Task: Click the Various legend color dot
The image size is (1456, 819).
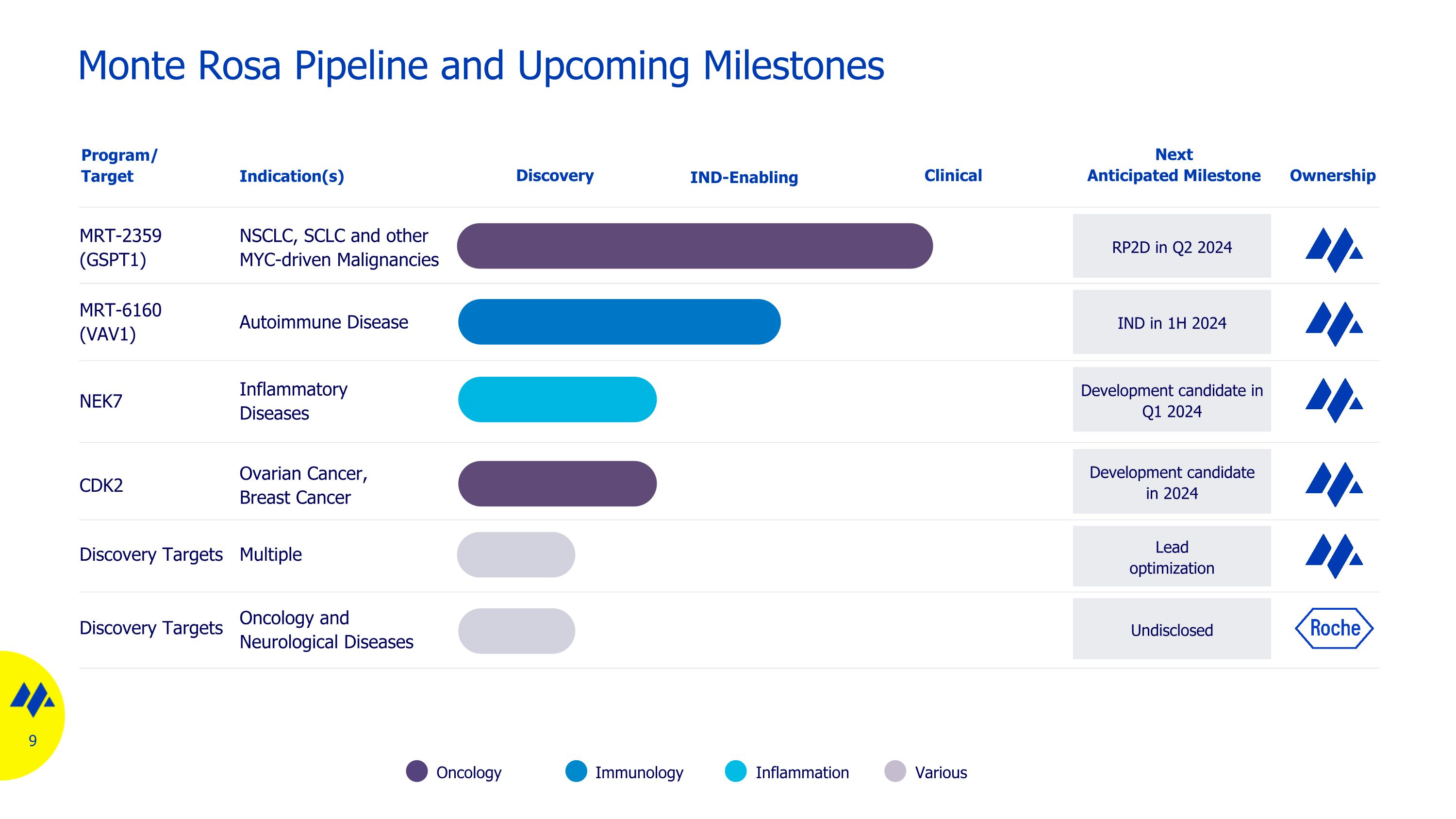Action: [895, 771]
